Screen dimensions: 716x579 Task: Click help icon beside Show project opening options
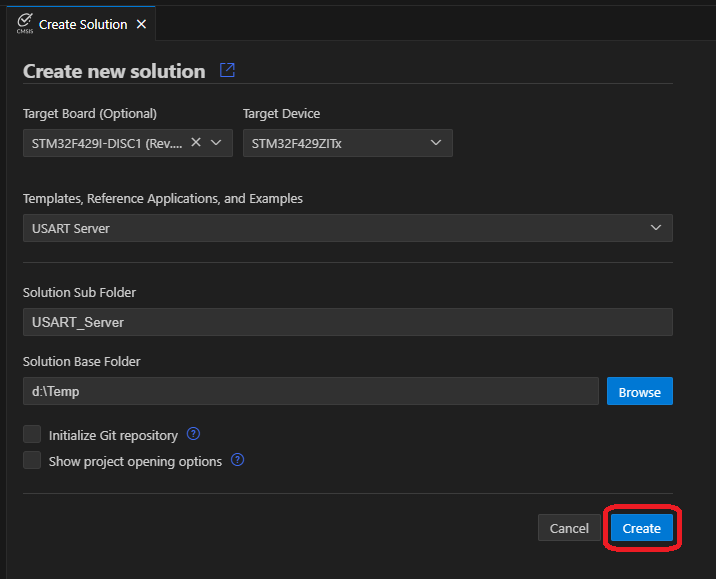point(238,461)
